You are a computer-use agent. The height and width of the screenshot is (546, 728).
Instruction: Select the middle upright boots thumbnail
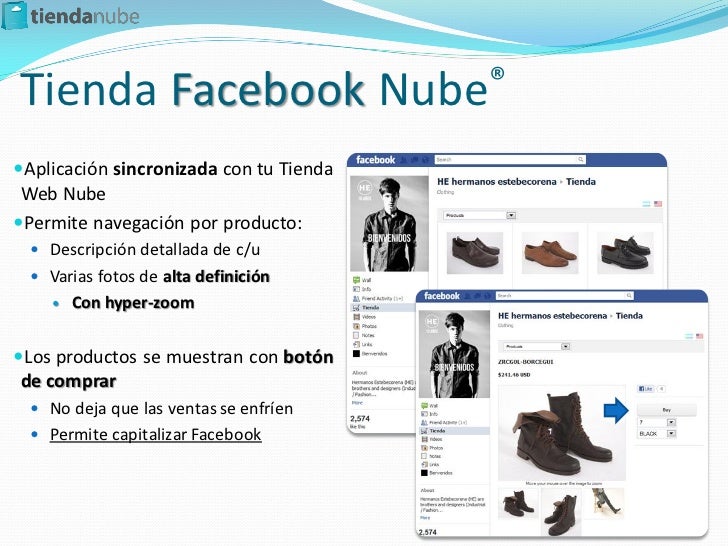click(561, 513)
